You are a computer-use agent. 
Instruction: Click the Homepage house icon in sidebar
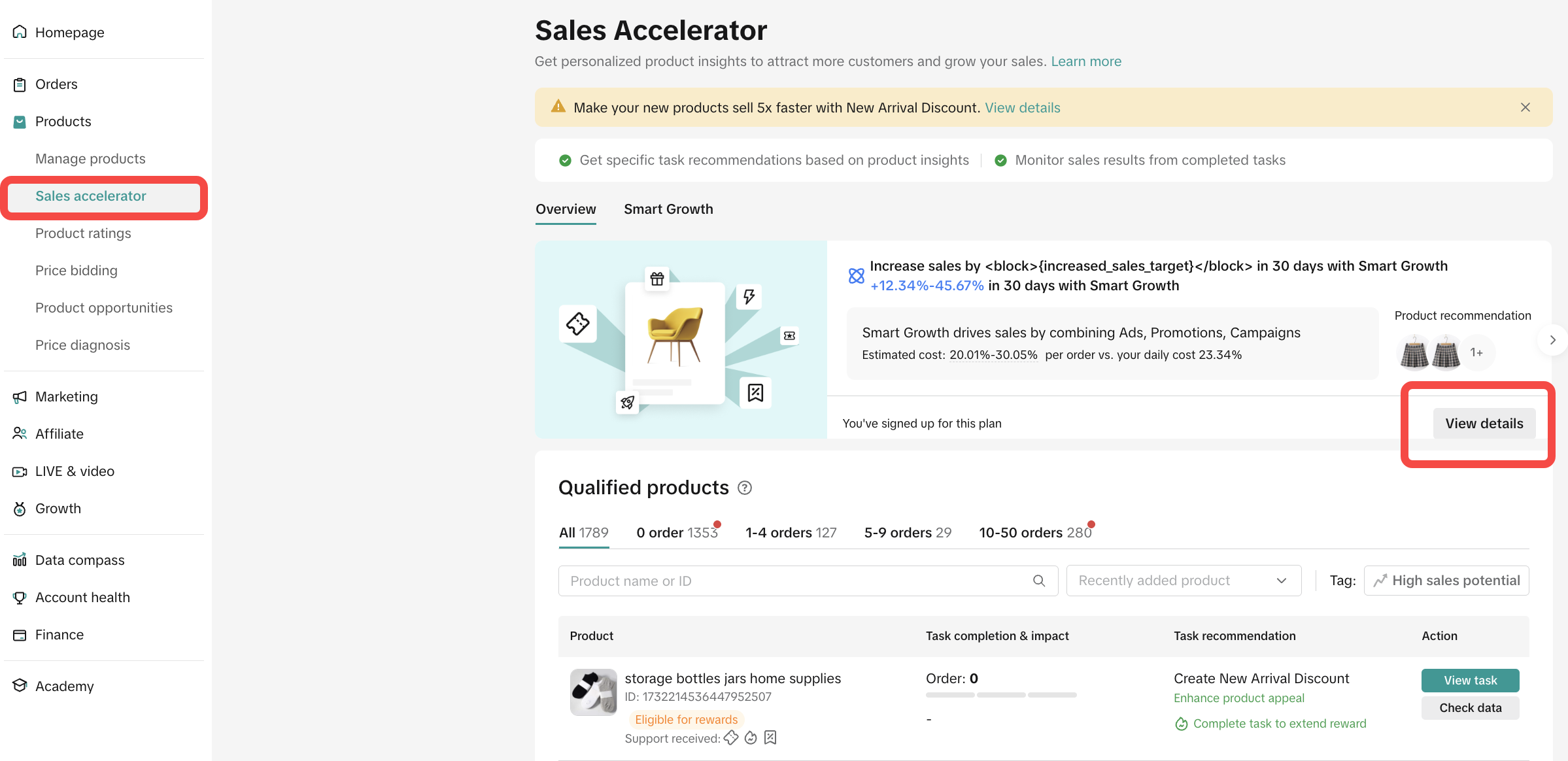[x=20, y=32]
